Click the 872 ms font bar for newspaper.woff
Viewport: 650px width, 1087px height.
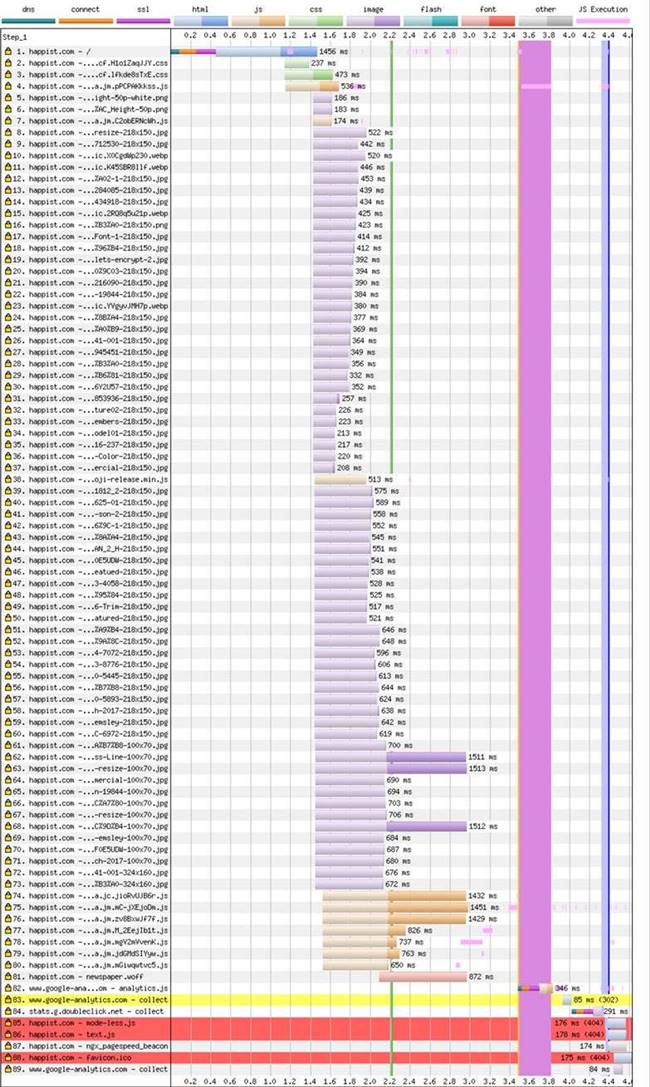pyautogui.click(x=423, y=976)
